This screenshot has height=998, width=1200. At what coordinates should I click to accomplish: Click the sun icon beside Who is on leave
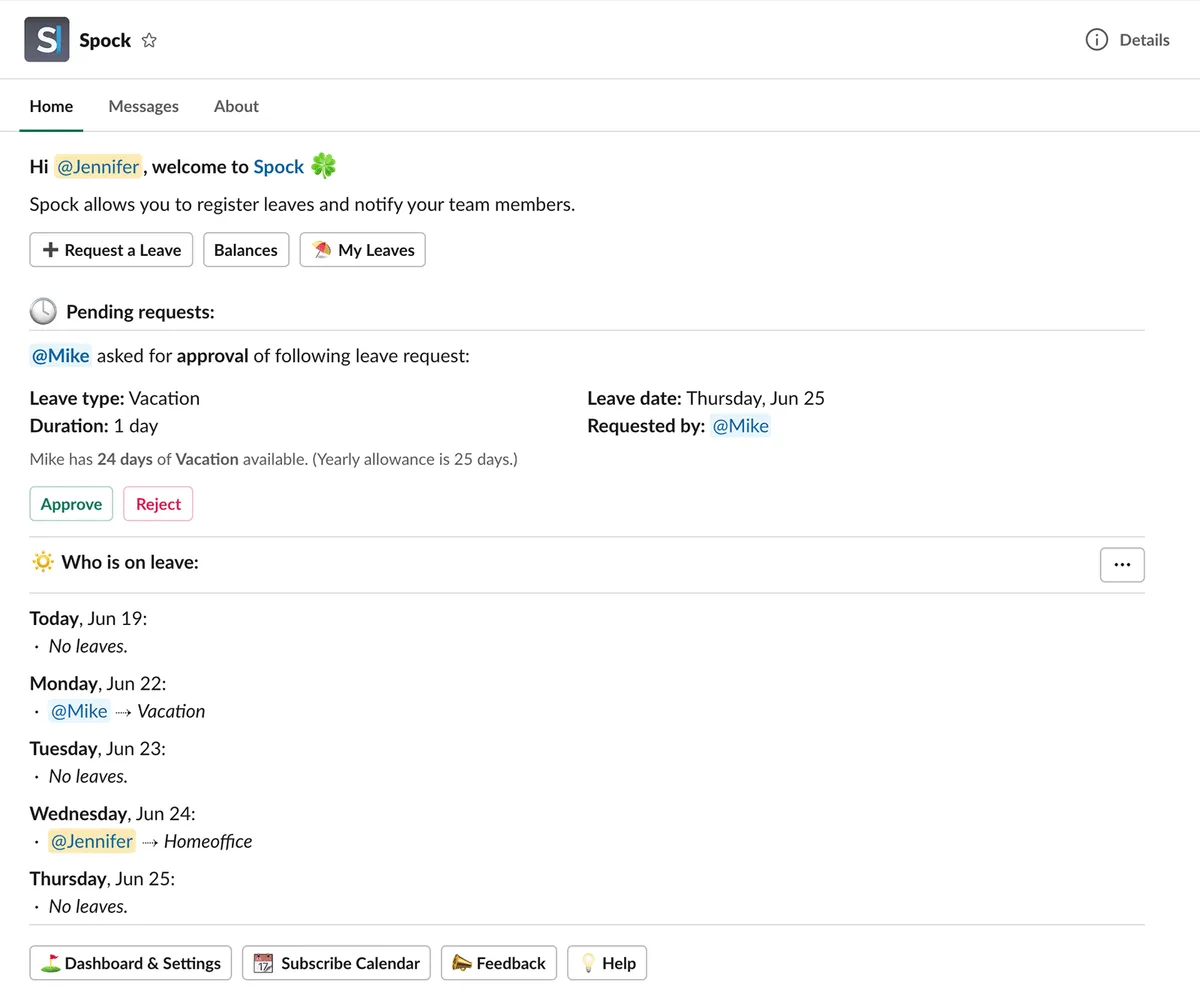(x=42, y=562)
